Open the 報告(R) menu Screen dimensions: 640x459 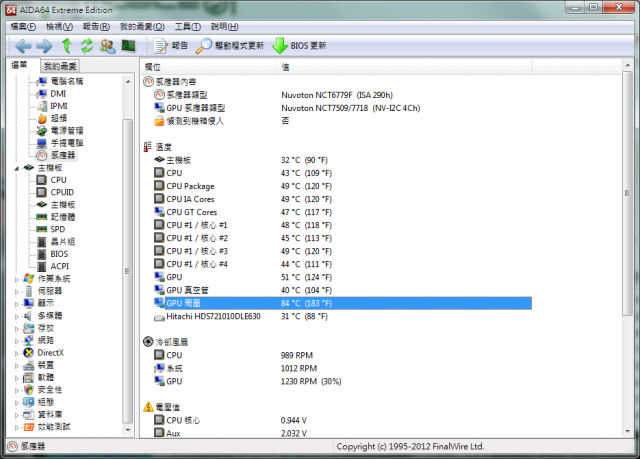pyautogui.click(x=96, y=27)
